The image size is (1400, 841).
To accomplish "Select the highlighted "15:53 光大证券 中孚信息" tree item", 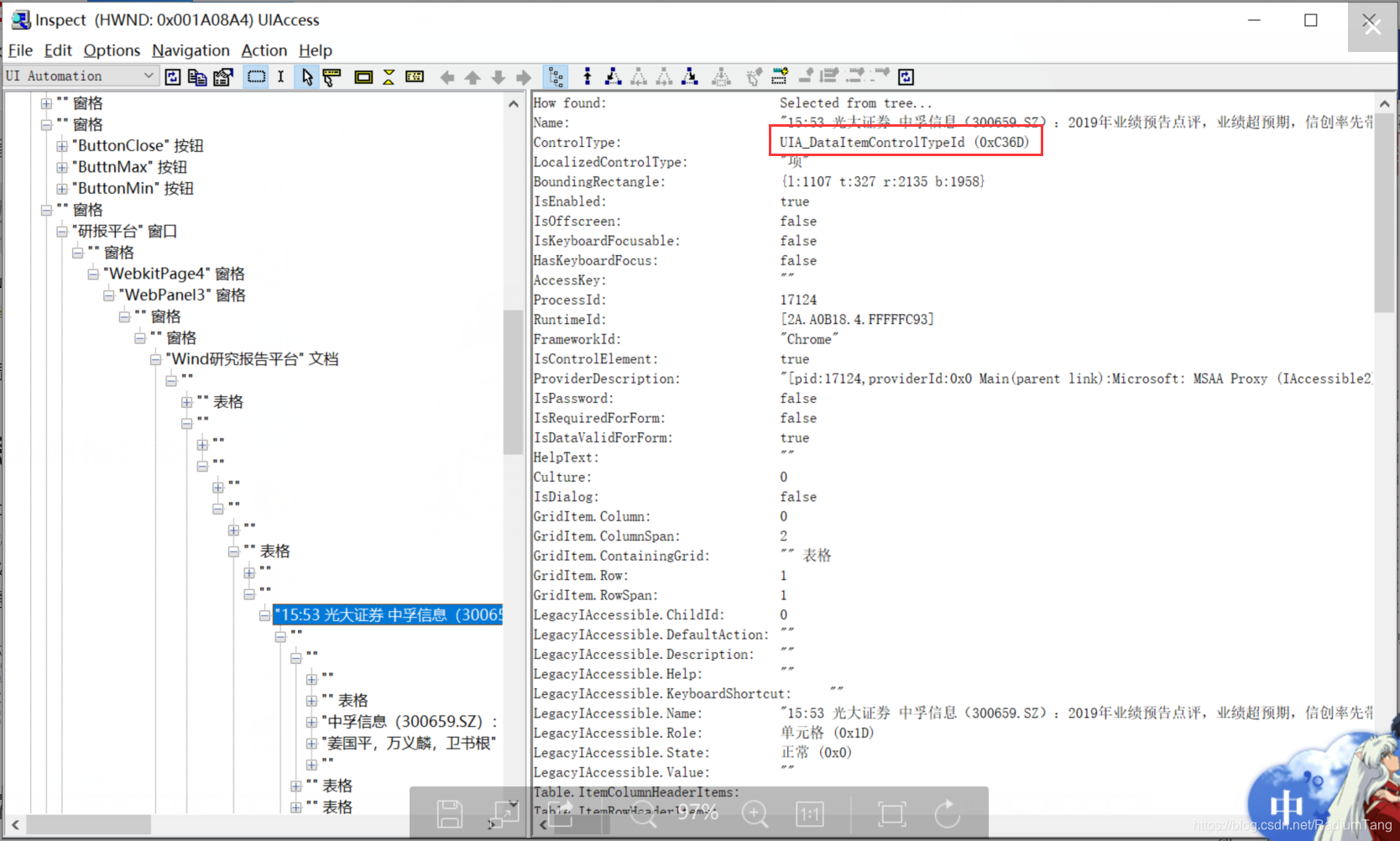I will (x=388, y=615).
